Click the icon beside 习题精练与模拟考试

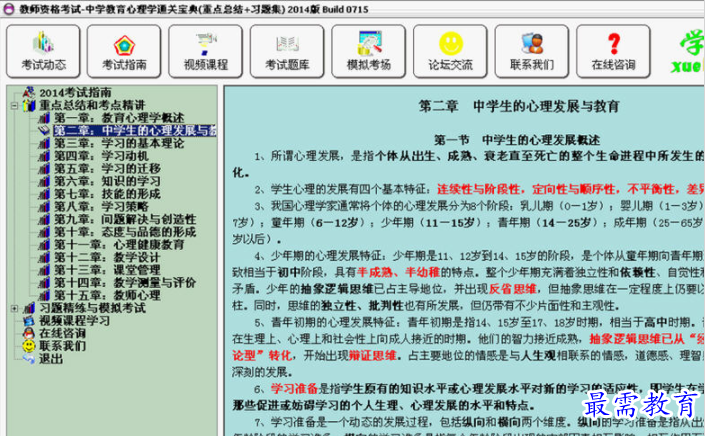coord(29,308)
